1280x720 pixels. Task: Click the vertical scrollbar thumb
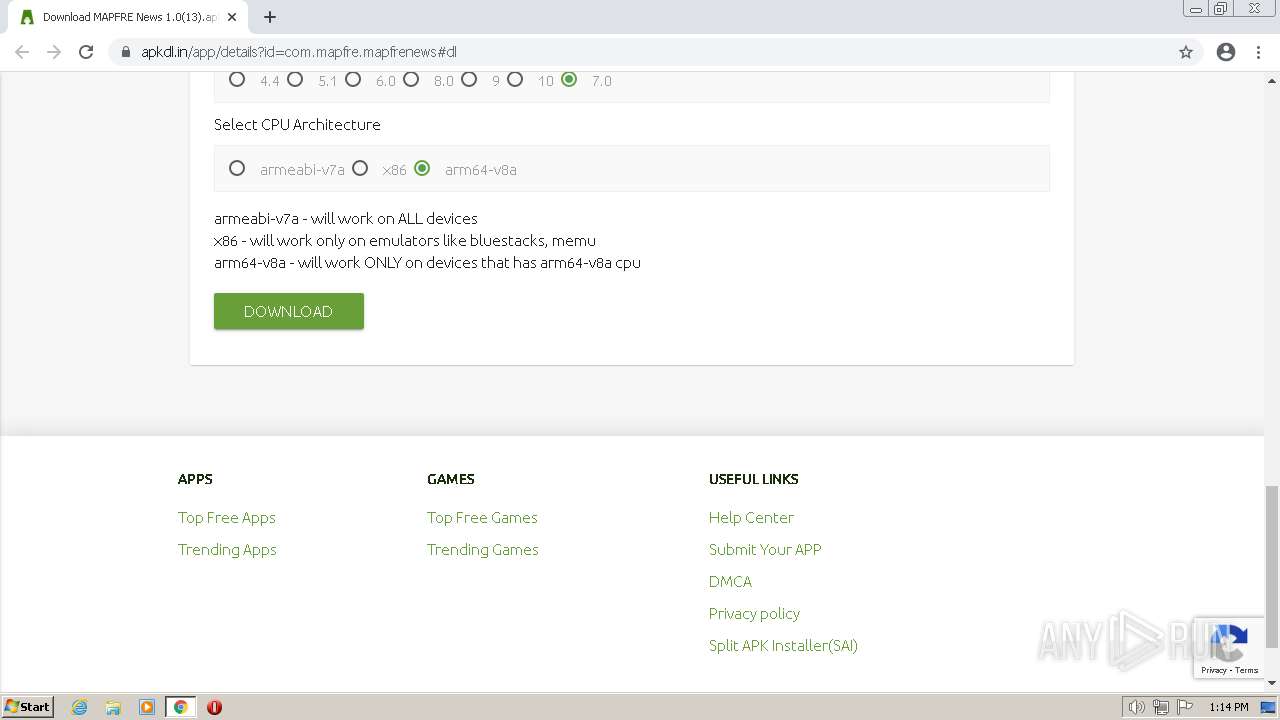1272,566
